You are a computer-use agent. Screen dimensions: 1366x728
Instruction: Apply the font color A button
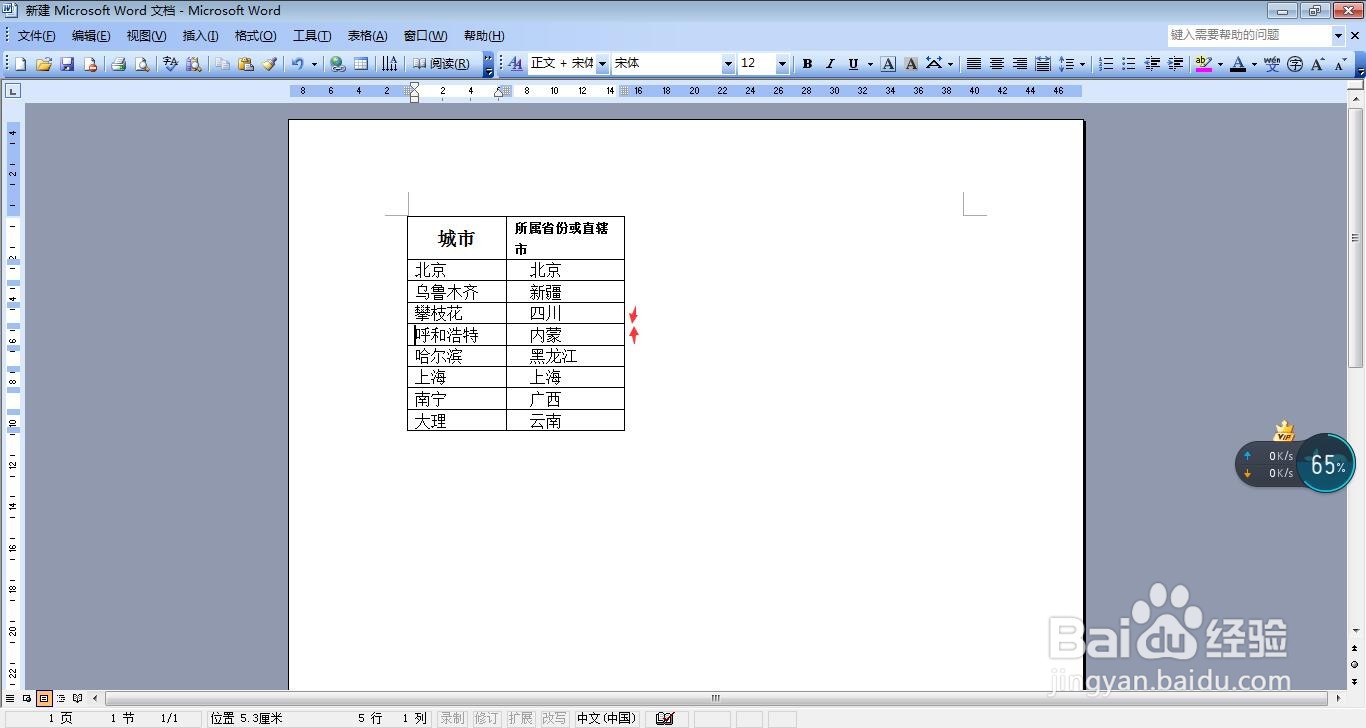[1238, 64]
